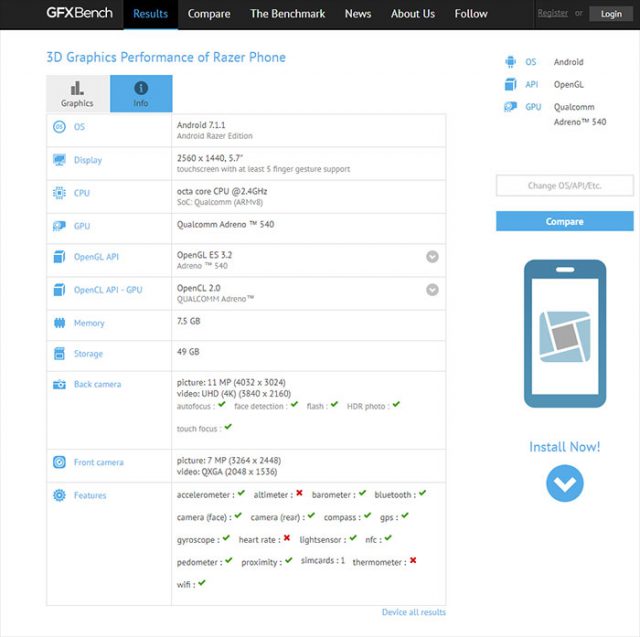Switch to the Graphics tab

point(78,93)
